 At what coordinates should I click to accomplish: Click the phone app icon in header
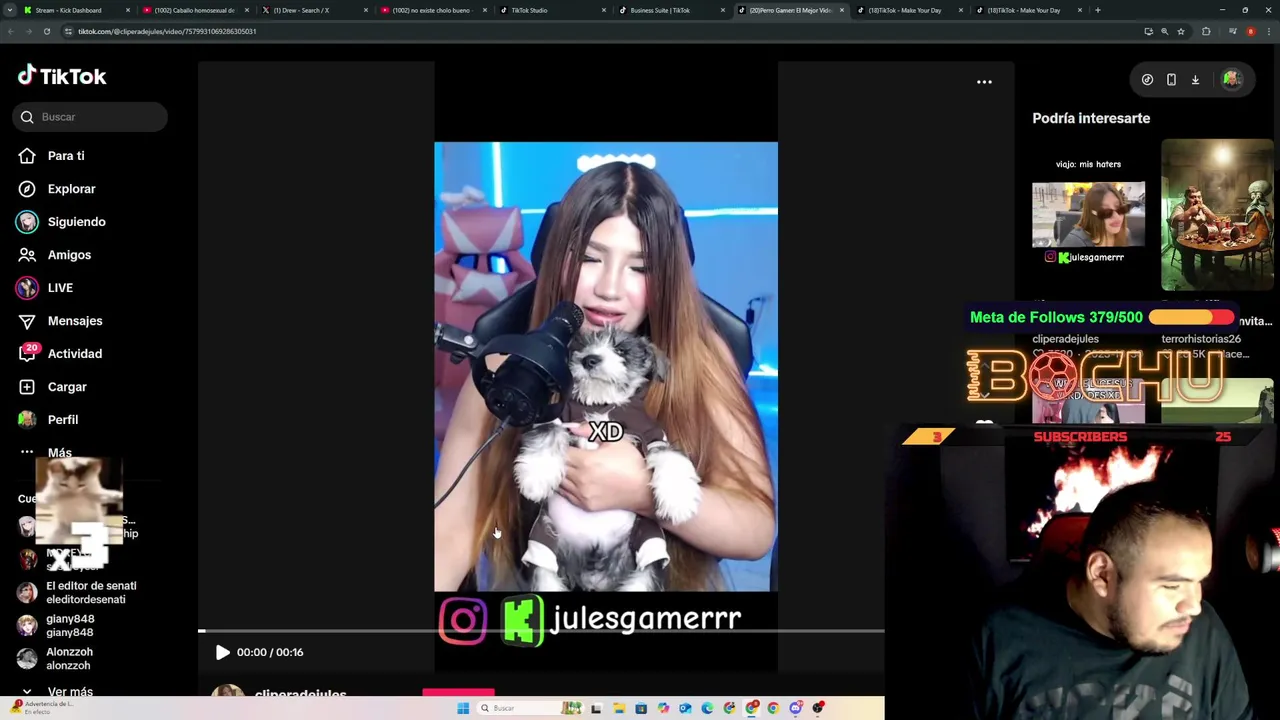[x=1171, y=80]
